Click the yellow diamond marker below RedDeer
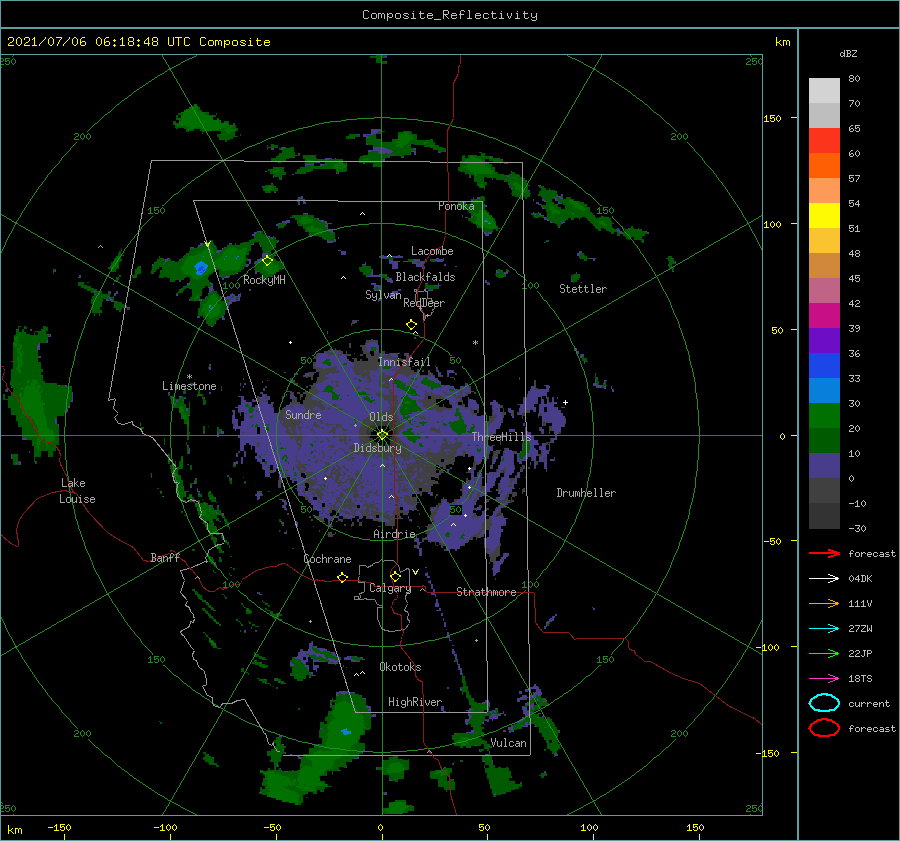This screenshot has height=841, width=900. pos(411,325)
